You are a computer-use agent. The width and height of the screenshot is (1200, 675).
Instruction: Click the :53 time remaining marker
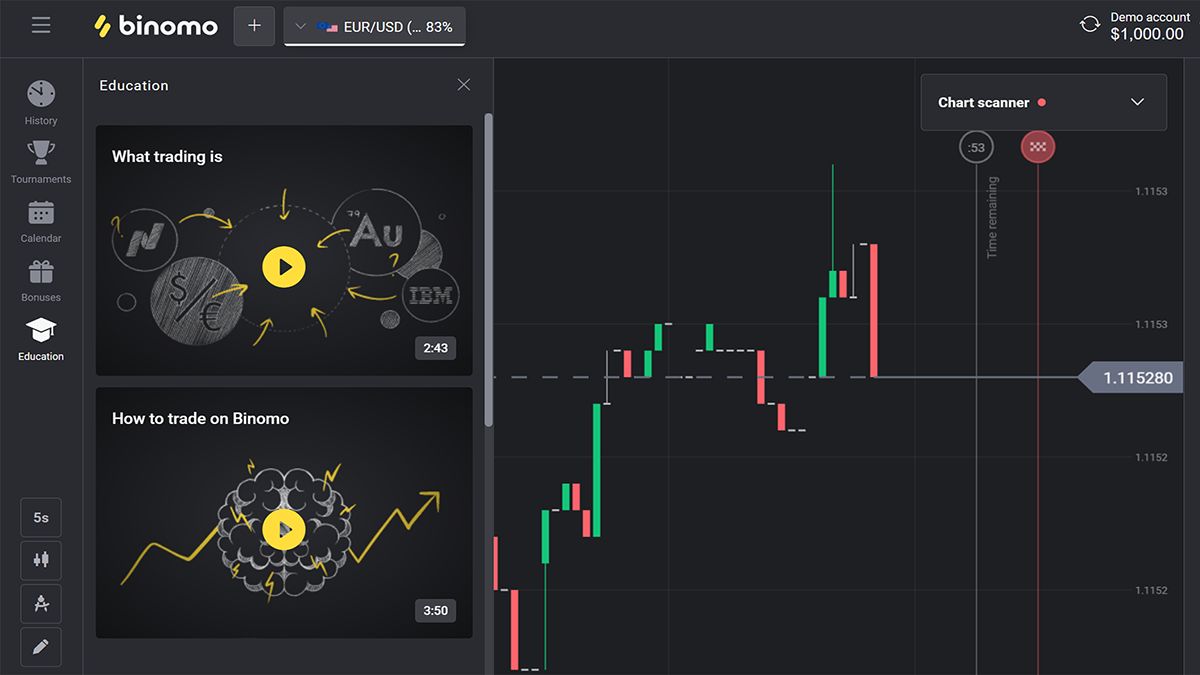(x=976, y=147)
